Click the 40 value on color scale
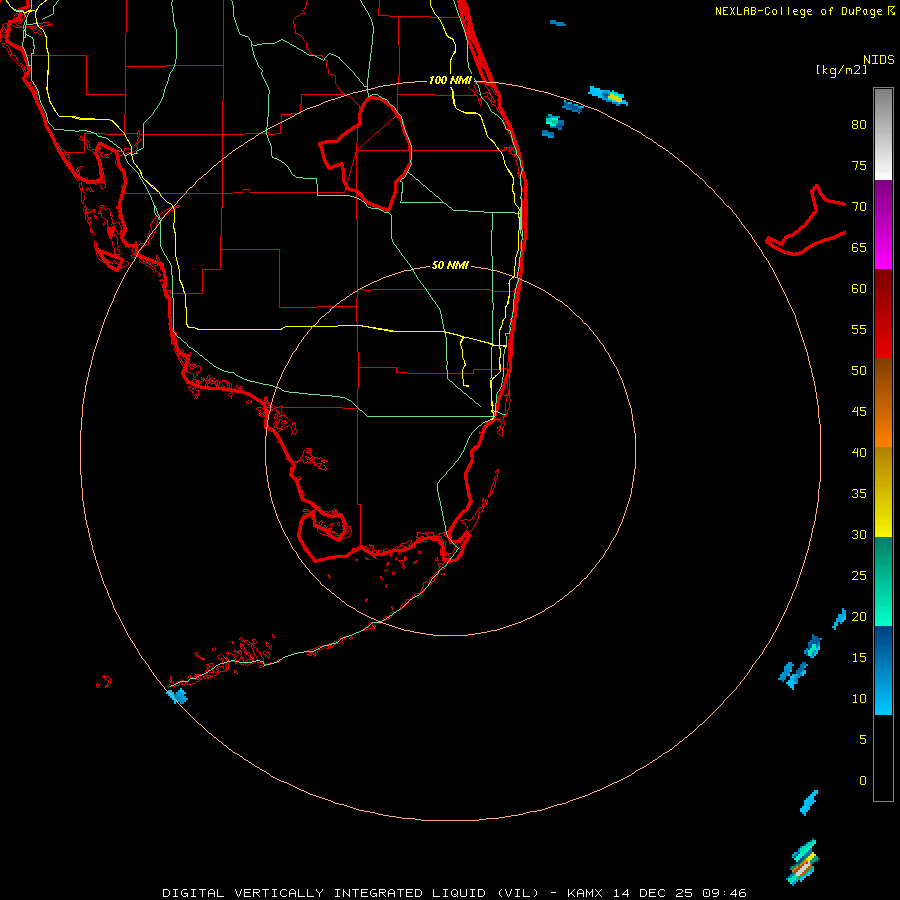900x900 pixels. (859, 452)
